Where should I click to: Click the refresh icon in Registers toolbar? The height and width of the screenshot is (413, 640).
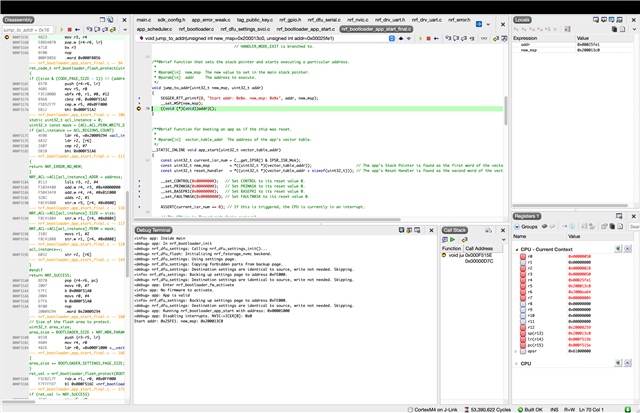pos(572,226)
